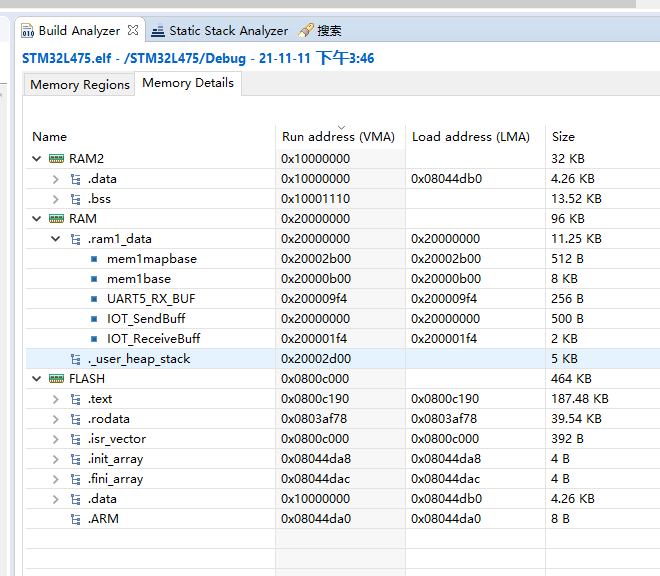This screenshot has height=576, width=660.
Task: Sort by the Size column header
Action: tap(603, 137)
